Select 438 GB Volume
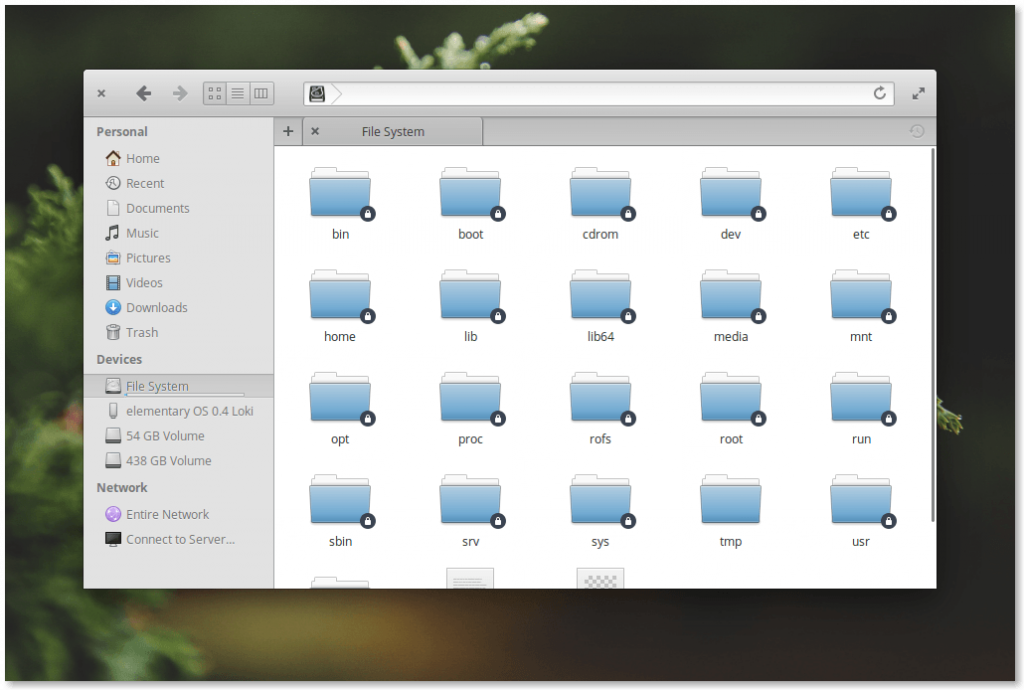 click(x=178, y=460)
